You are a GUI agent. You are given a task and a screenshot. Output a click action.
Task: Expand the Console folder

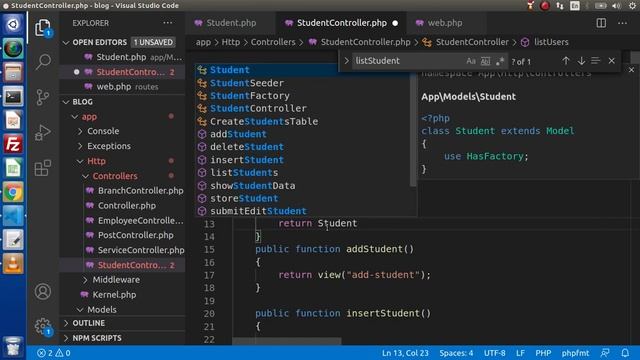80,131
